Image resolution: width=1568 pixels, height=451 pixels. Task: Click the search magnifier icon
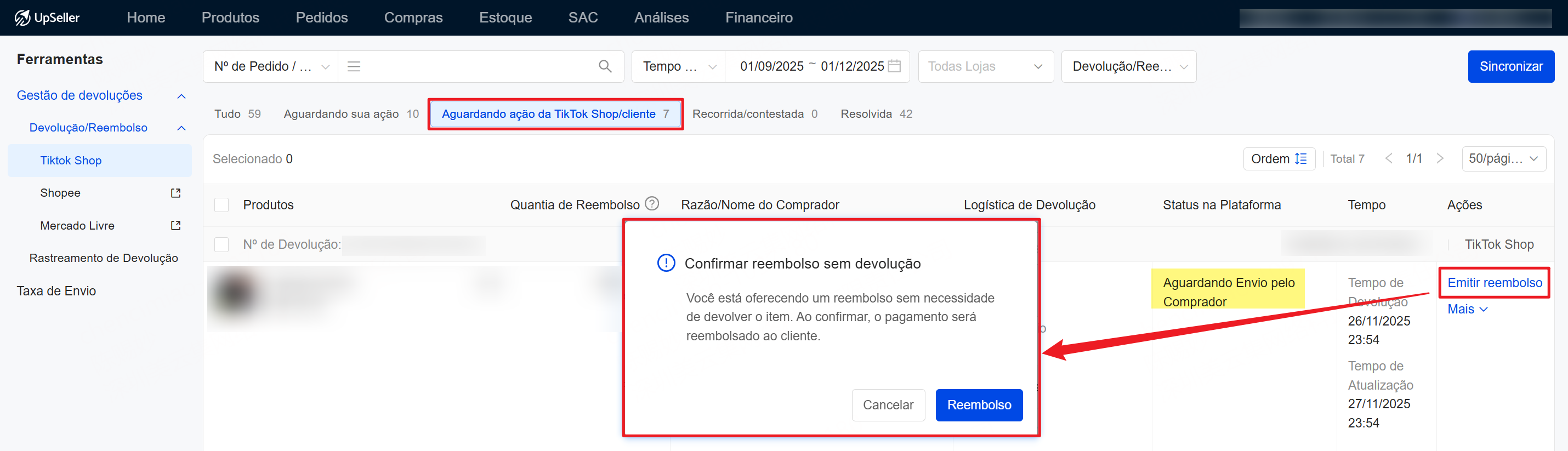tap(604, 66)
